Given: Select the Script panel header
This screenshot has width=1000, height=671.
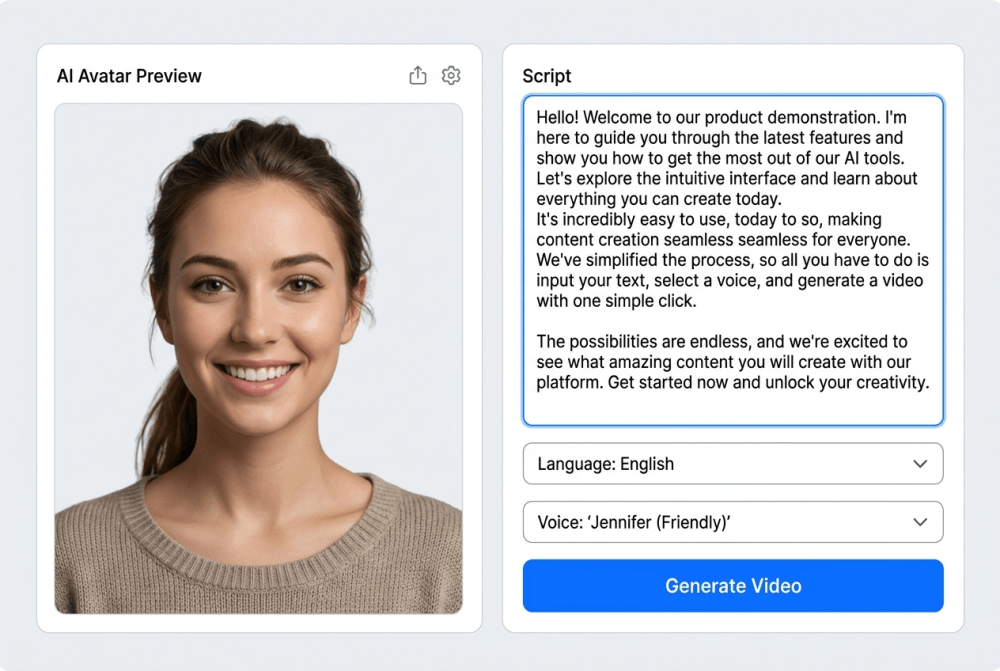Looking at the screenshot, I should pyautogui.click(x=545, y=75).
